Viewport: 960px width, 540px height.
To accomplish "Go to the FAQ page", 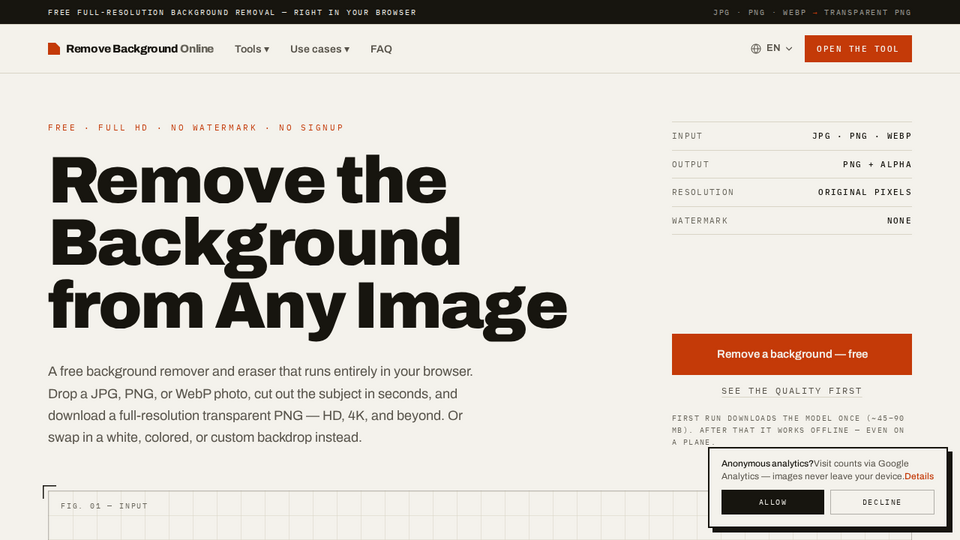I will pos(381,49).
